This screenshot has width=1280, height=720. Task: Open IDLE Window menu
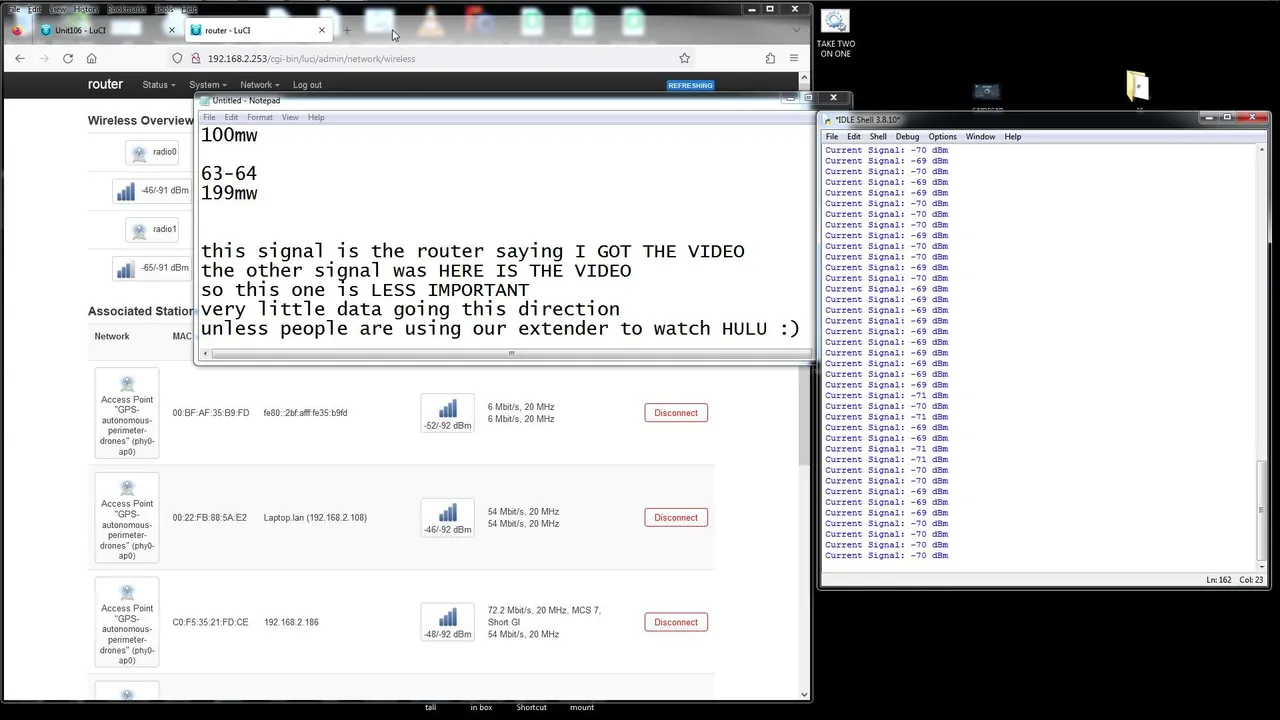(980, 136)
